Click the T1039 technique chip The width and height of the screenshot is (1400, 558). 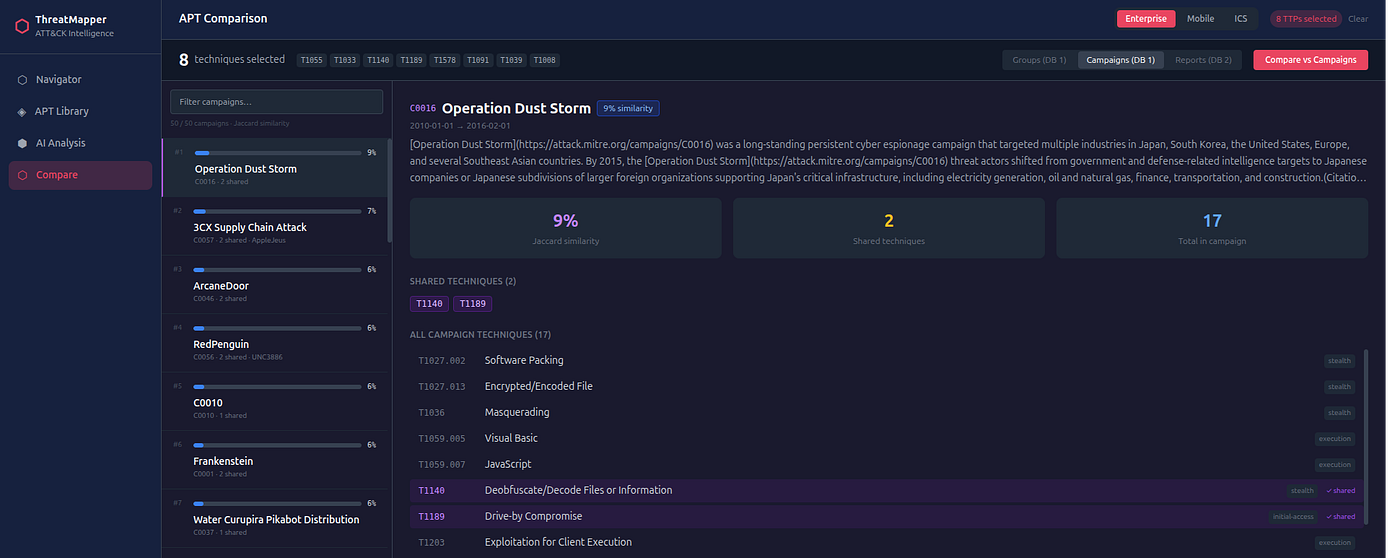[511, 60]
